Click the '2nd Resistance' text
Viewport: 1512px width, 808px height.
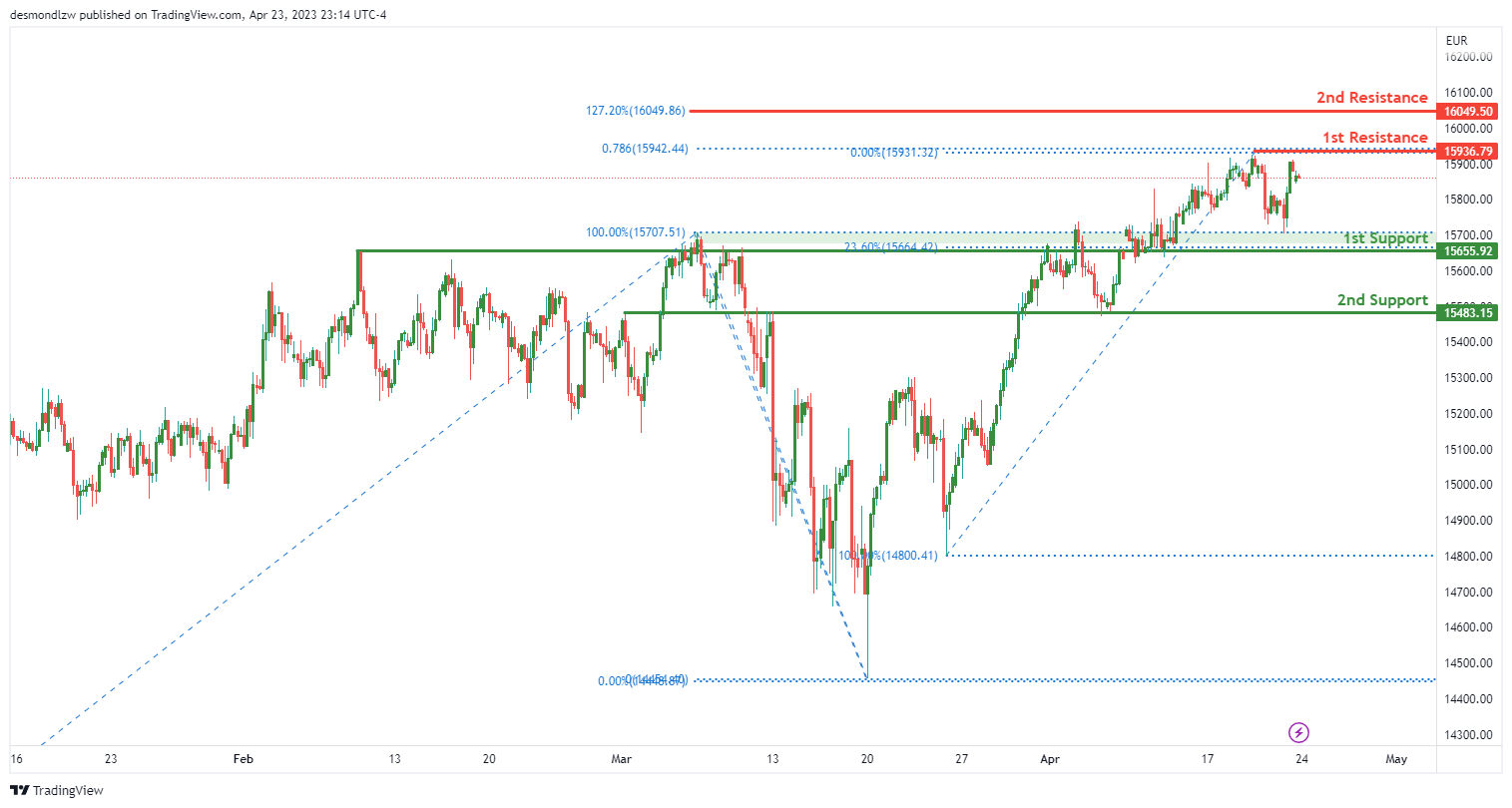coord(1371,98)
